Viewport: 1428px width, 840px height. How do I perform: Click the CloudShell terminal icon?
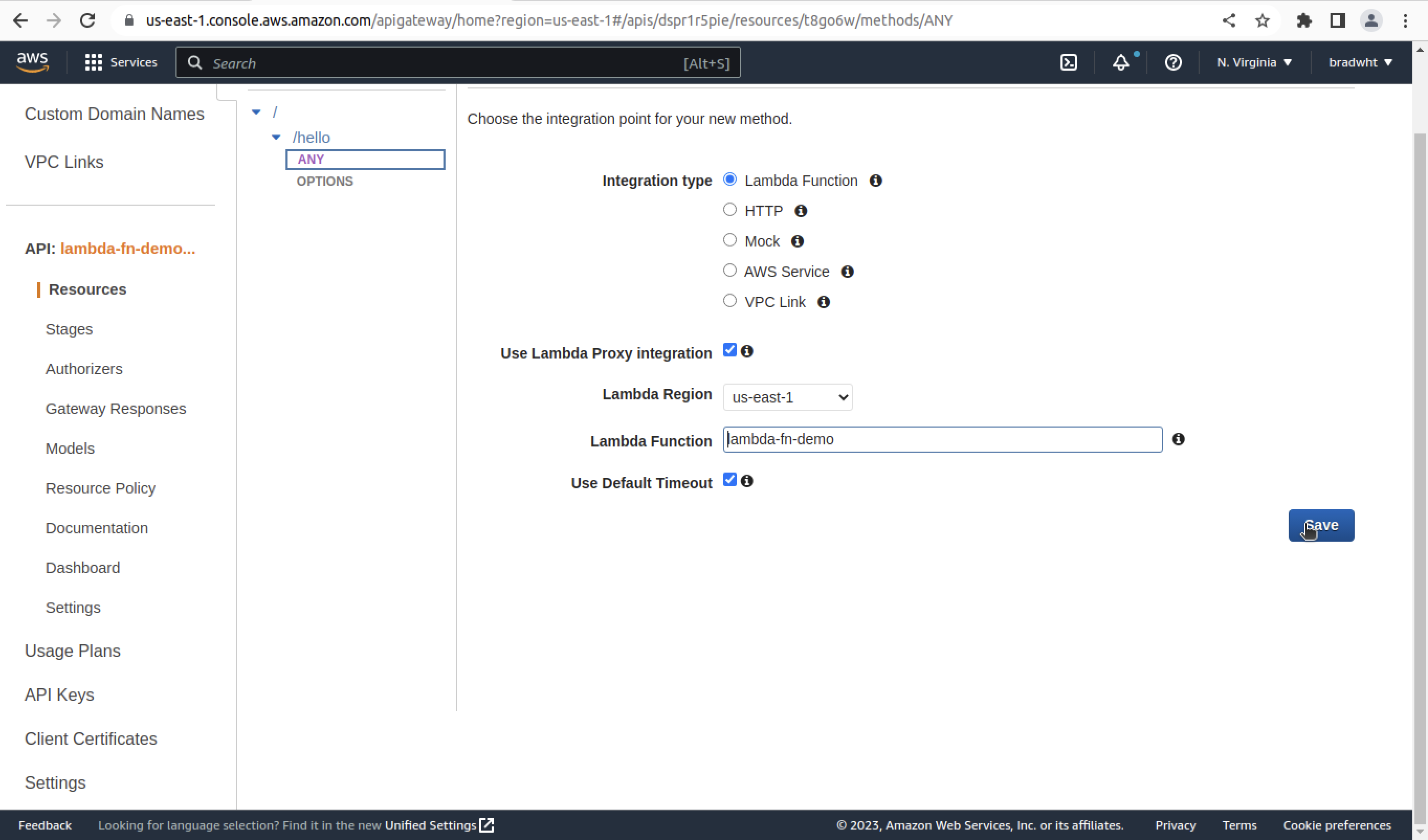1069,62
